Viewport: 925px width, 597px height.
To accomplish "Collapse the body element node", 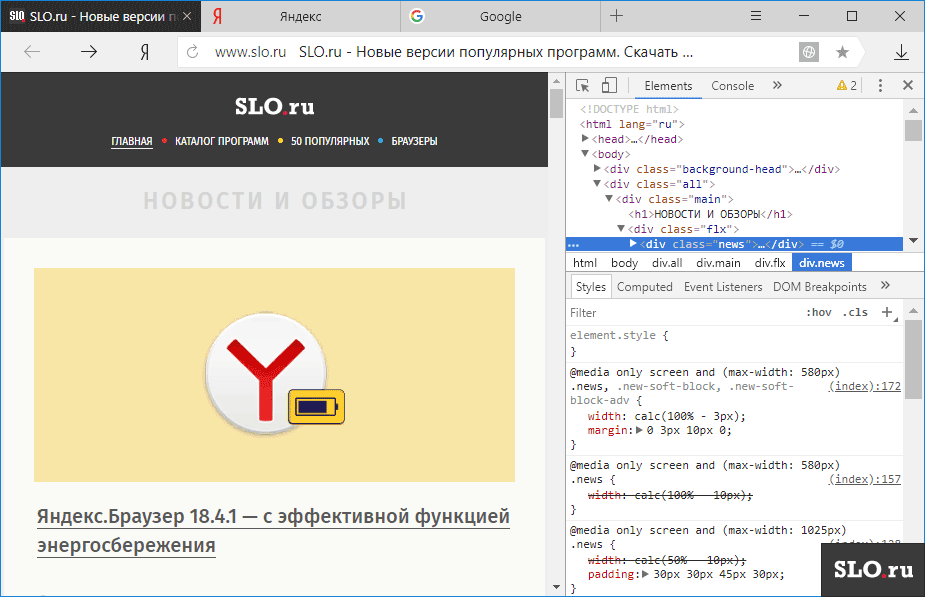I will (x=586, y=155).
